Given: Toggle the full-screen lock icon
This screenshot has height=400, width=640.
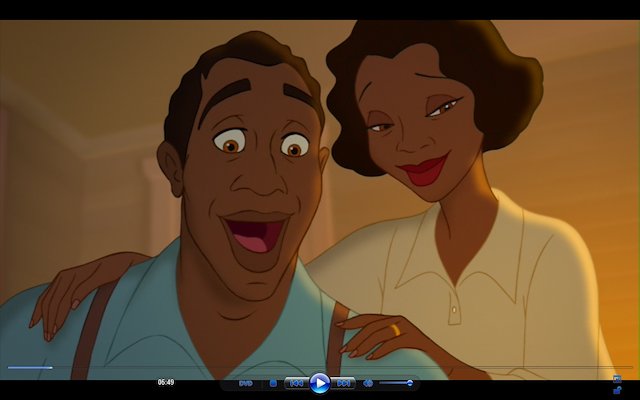Looking at the screenshot, I should tap(617, 391).
